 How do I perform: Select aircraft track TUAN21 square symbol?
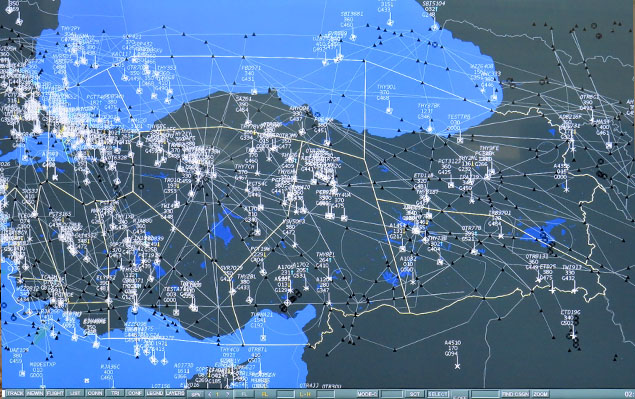pyautogui.click(x=263, y=338)
